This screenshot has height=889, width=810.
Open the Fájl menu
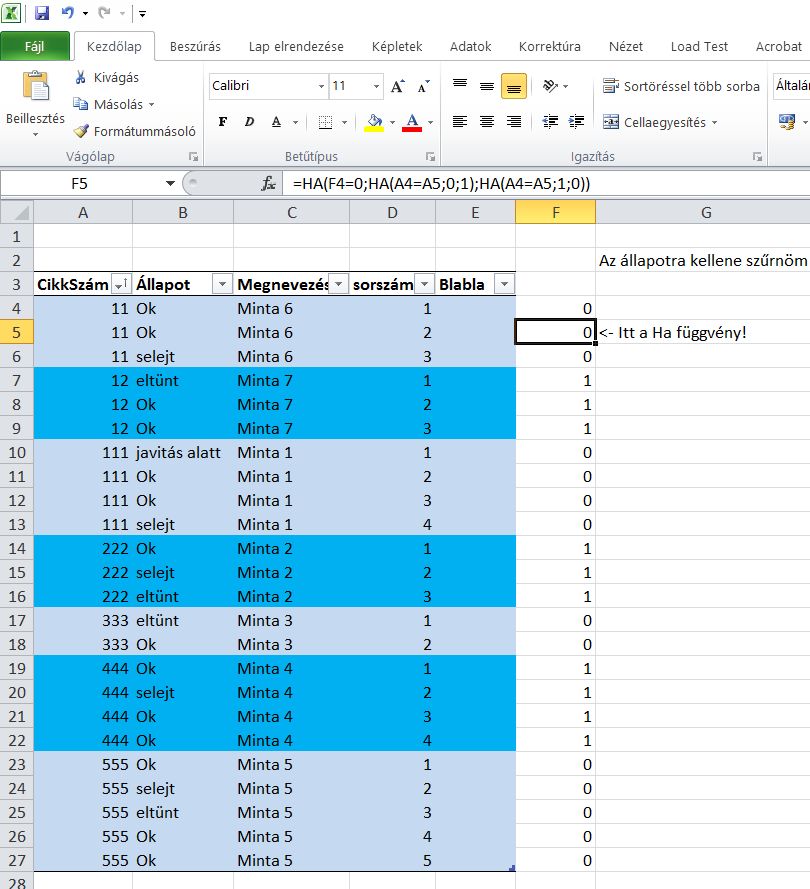point(35,46)
